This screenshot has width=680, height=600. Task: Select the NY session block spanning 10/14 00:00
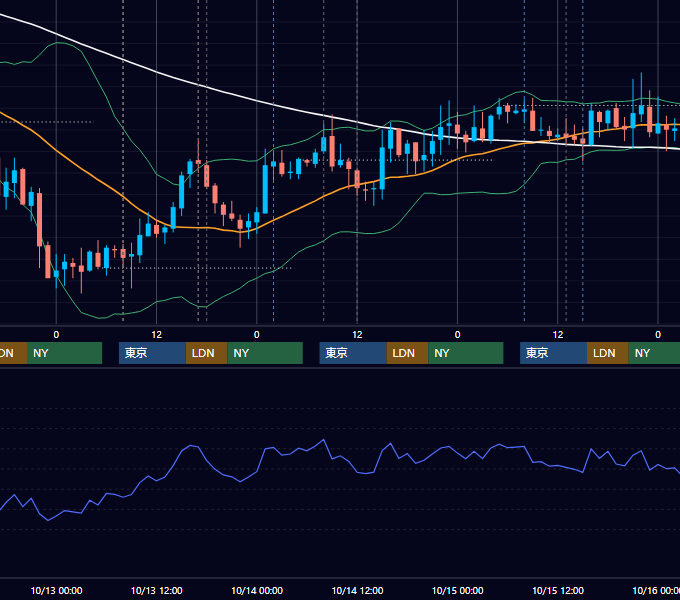coord(265,353)
